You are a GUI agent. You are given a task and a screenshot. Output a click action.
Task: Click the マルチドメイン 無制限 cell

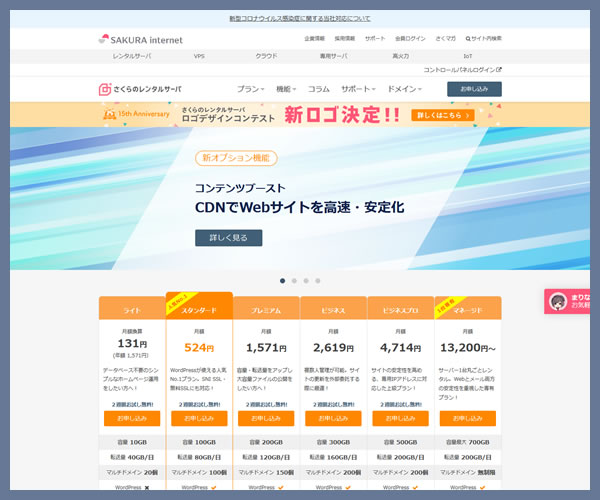(468, 472)
